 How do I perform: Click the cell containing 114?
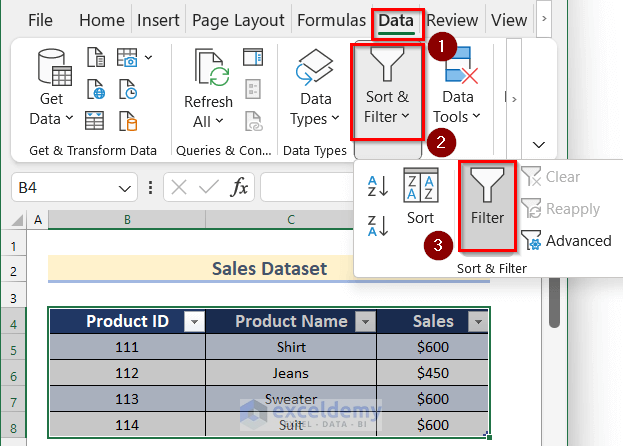127,425
